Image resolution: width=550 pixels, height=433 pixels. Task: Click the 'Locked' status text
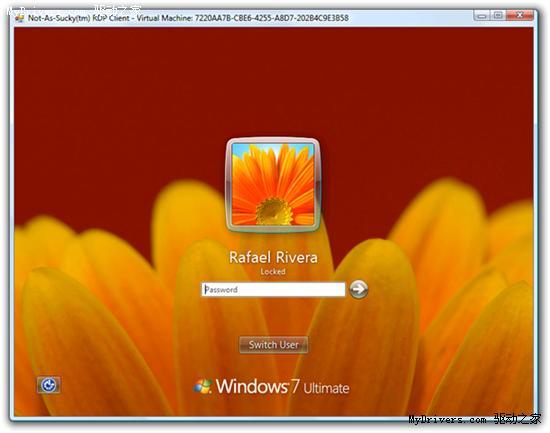273,271
